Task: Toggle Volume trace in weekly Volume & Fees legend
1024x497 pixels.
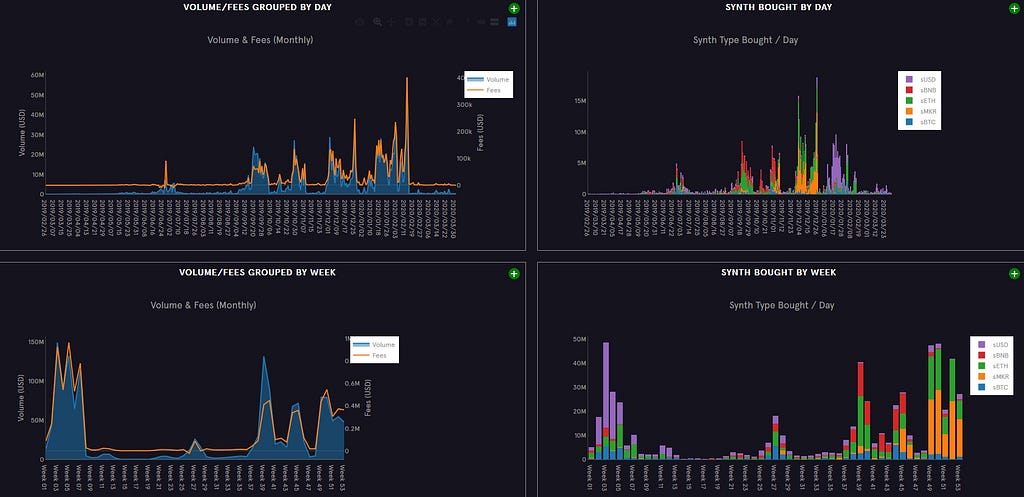Action: pos(374,345)
